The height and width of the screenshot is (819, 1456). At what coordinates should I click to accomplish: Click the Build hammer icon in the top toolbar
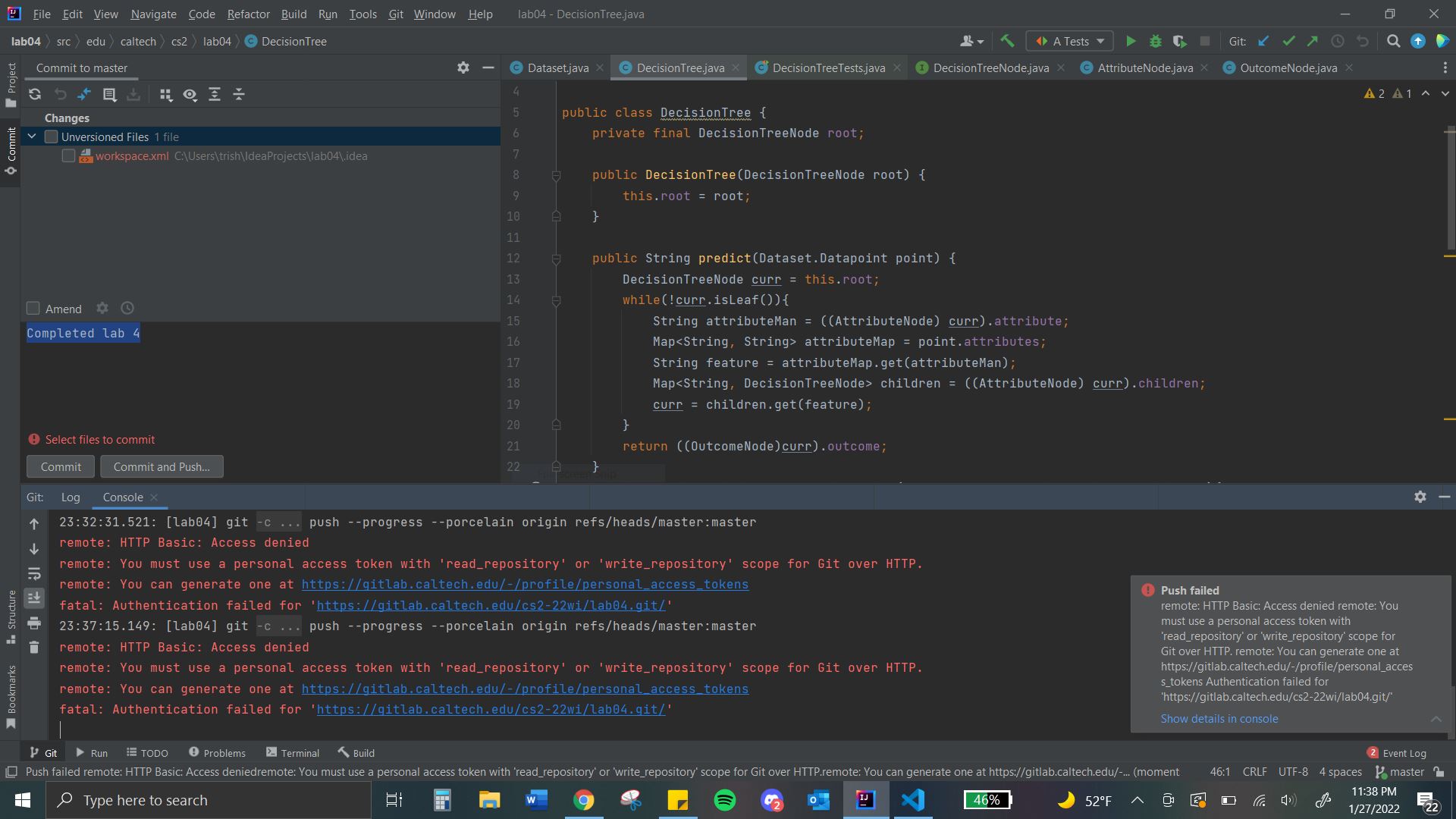1007,42
